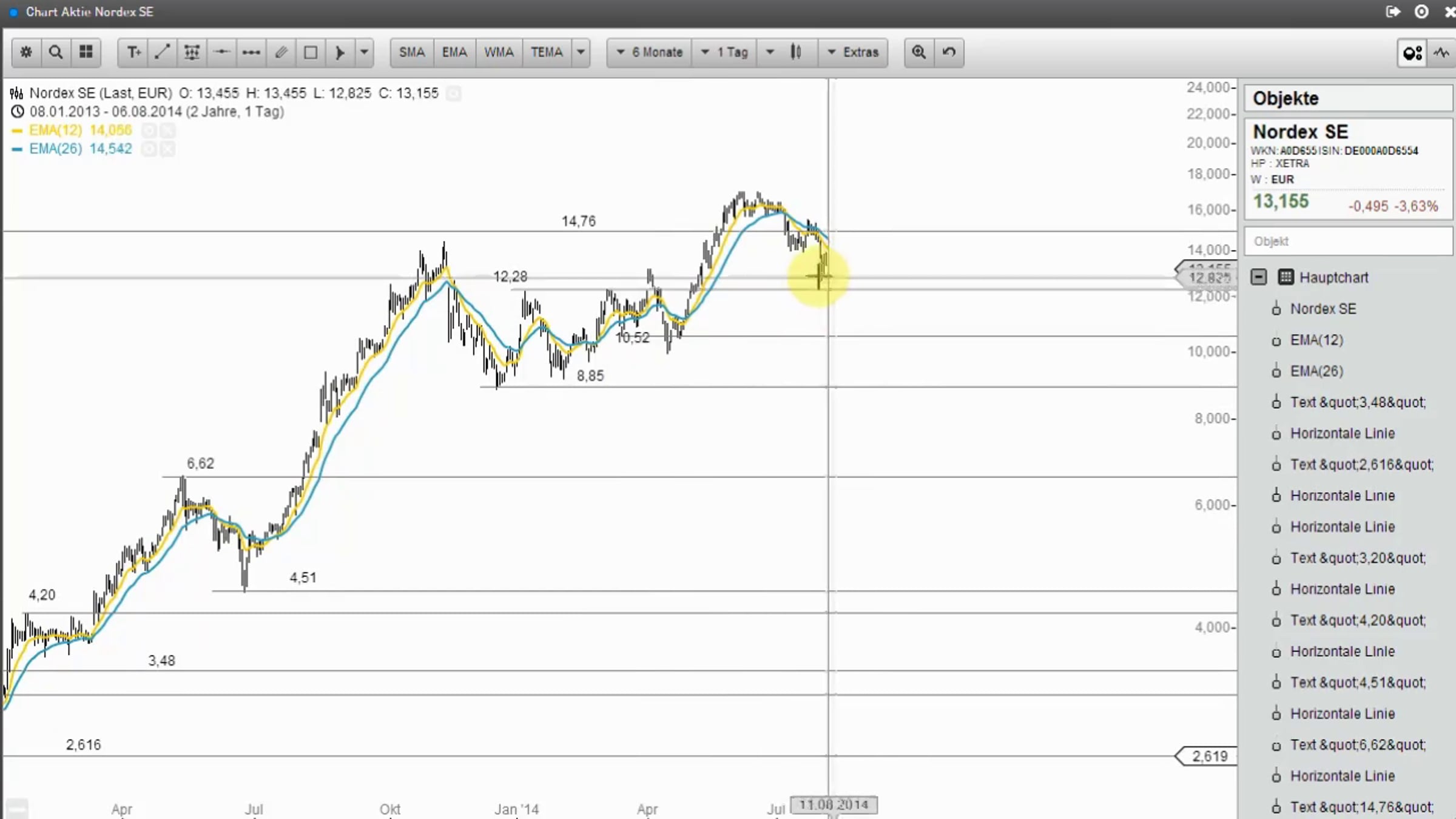Select the Text "4,20" object entry
1456x819 pixels.
pos(1358,620)
